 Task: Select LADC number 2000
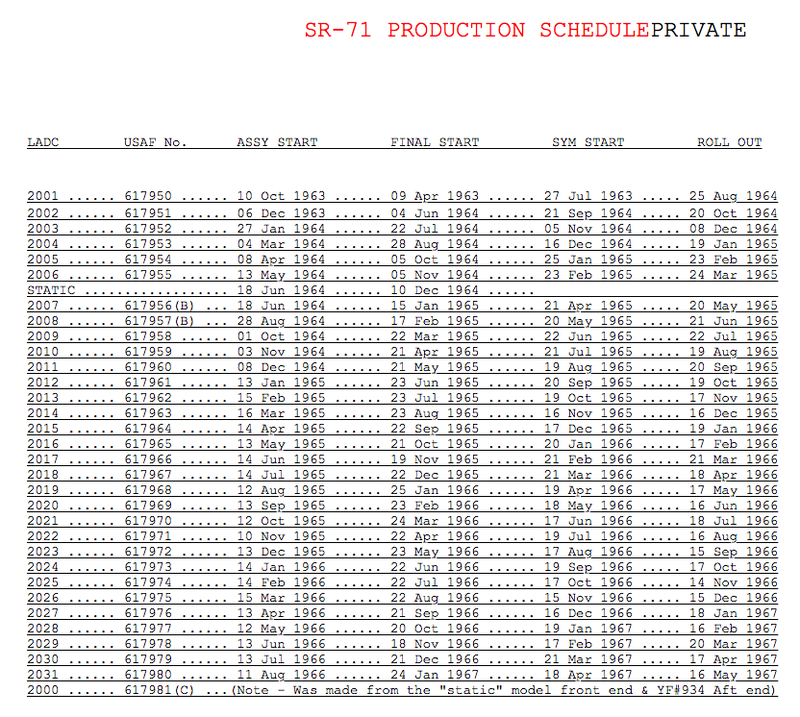pyautogui.click(x=43, y=690)
